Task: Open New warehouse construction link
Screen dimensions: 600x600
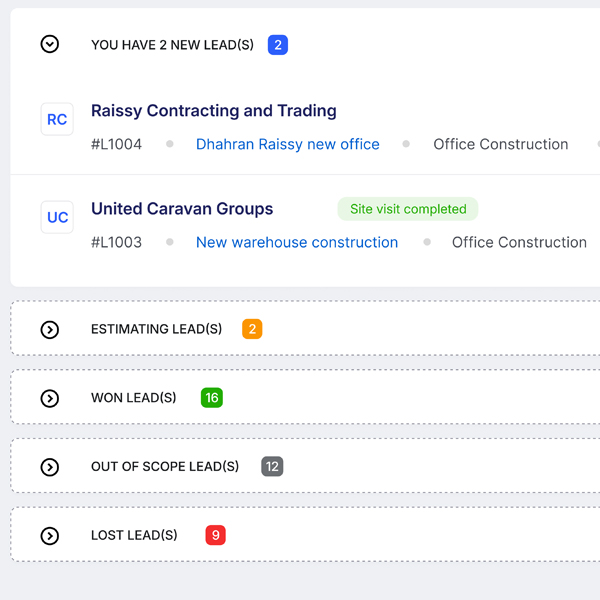Action: [297, 242]
